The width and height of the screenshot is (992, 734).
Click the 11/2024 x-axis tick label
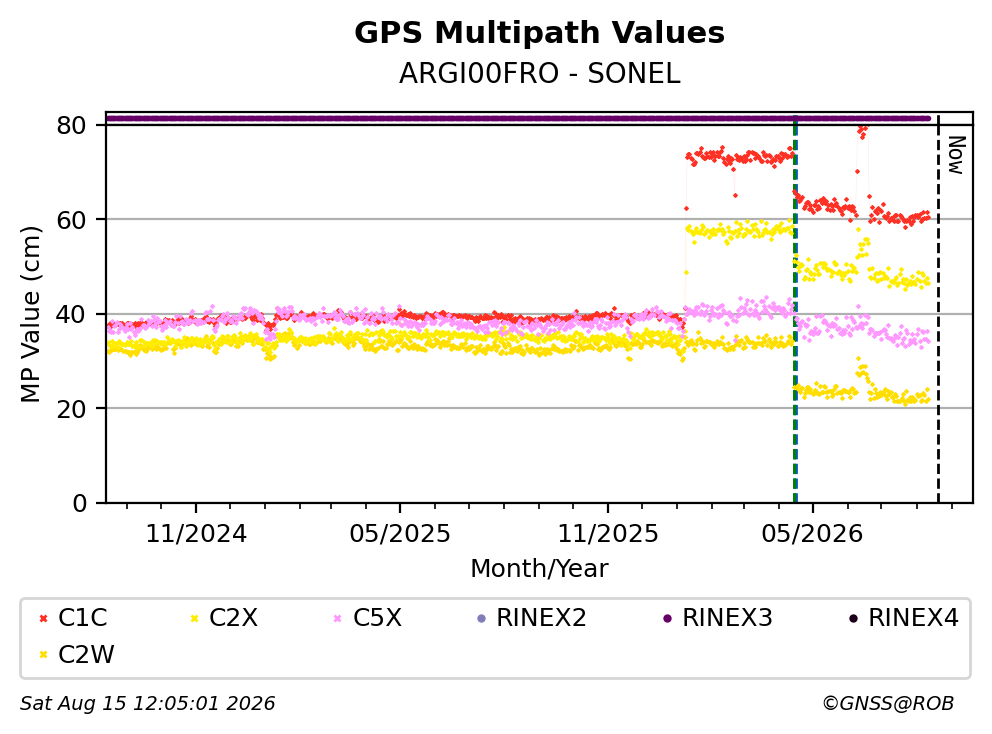click(196, 534)
